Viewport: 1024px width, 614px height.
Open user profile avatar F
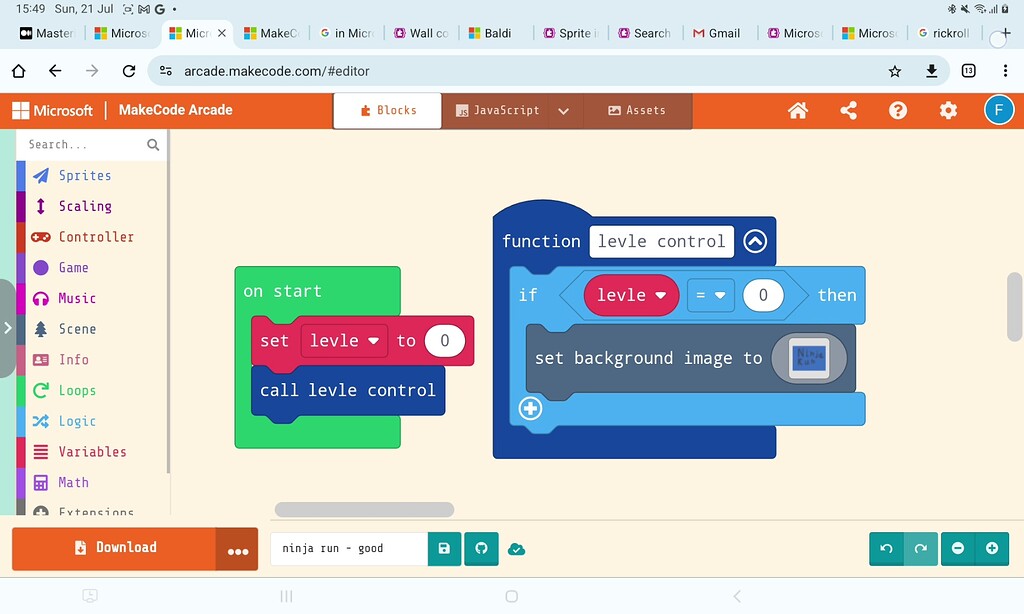tap(999, 110)
